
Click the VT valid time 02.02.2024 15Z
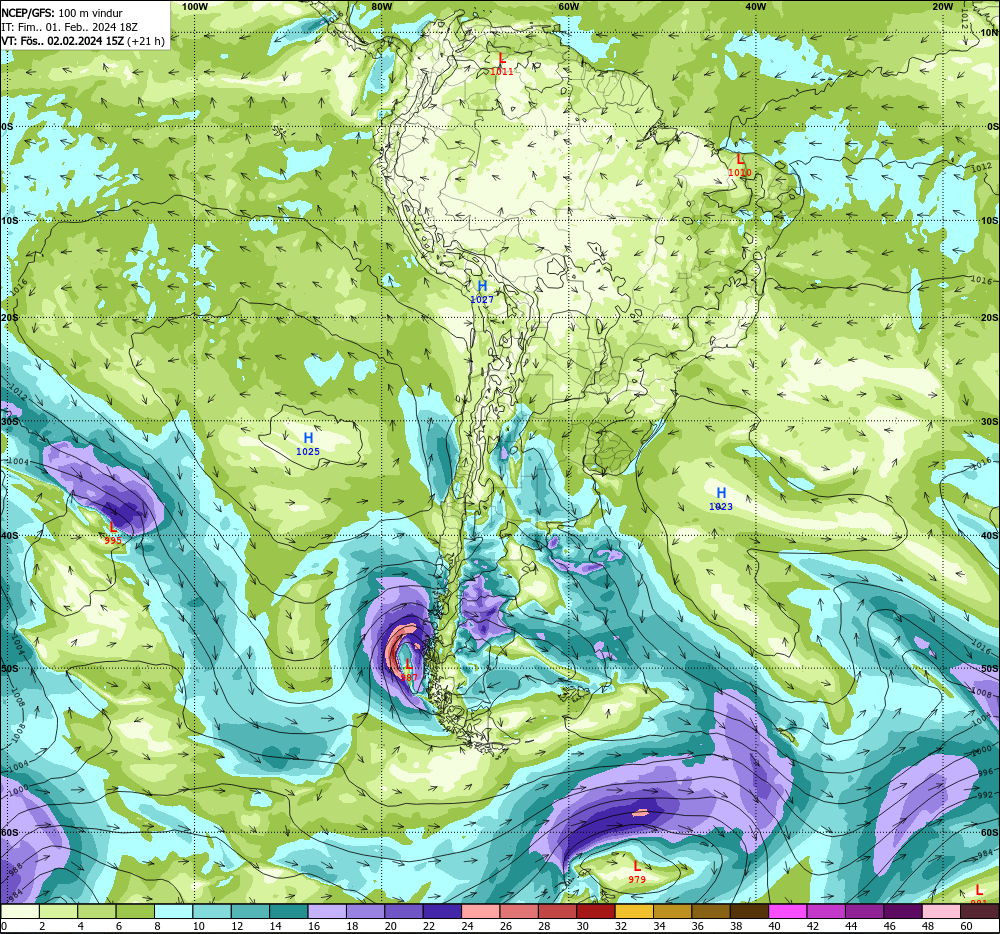[x=62, y=41]
